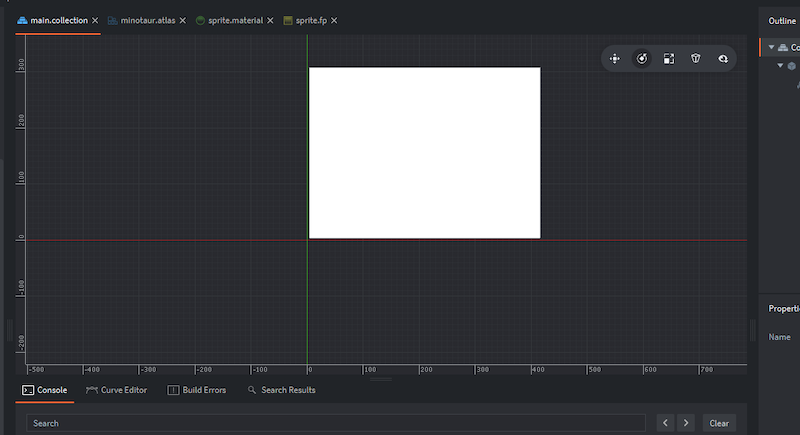Select the Rotate tool in viewport toolbar
This screenshot has height=435, width=800.
coord(642,59)
